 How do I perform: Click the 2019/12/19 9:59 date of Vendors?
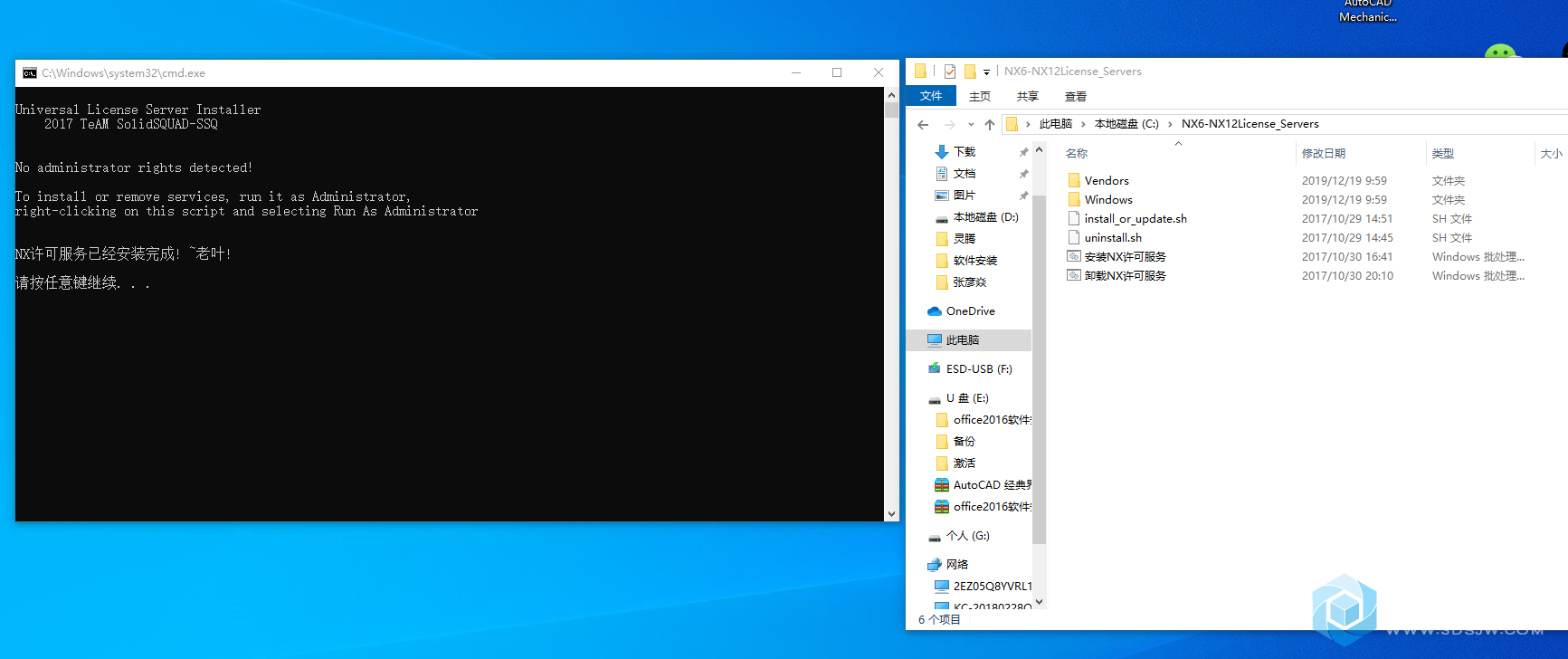(x=1345, y=181)
